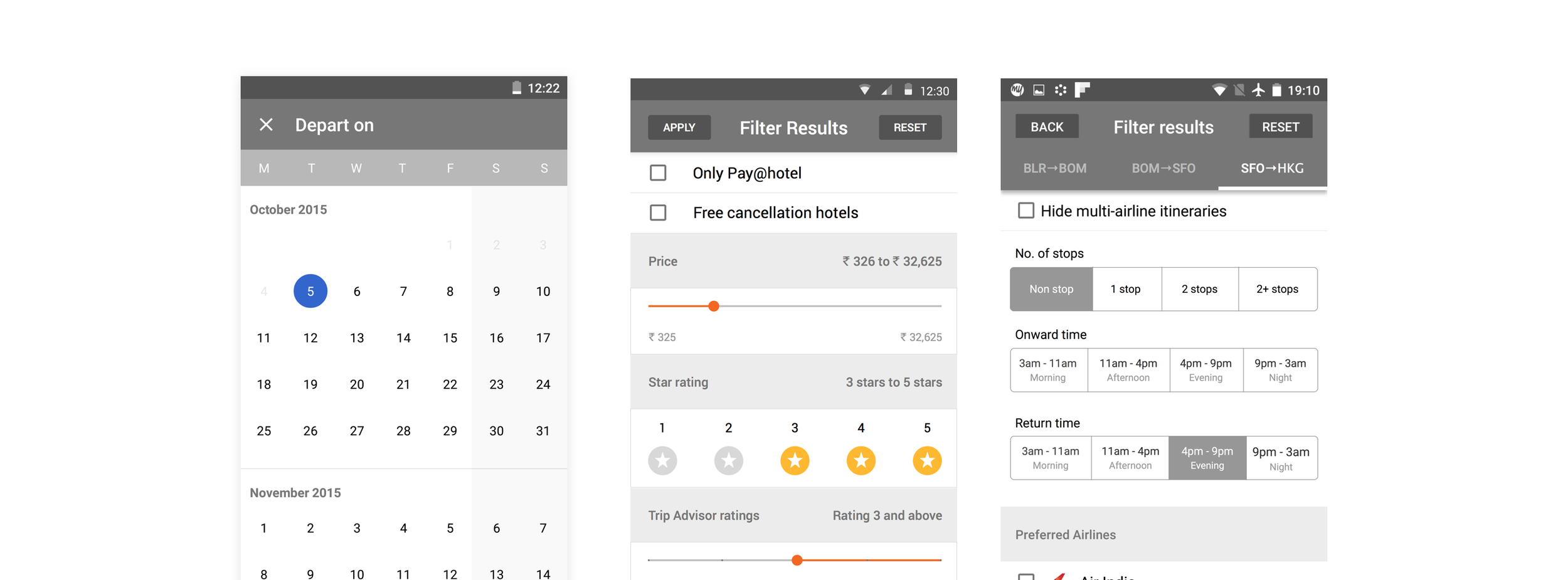Viewport: 1568px width, 580px height.
Task: Choose Return time 3am - 11am Morning
Action: 1051,458
